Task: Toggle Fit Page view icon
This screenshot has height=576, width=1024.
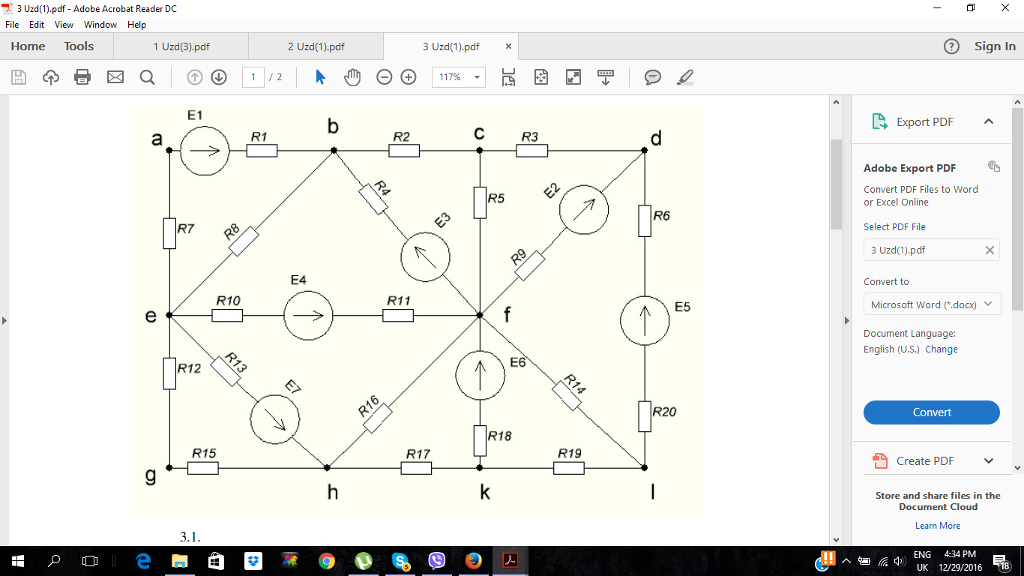Action: coord(540,76)
